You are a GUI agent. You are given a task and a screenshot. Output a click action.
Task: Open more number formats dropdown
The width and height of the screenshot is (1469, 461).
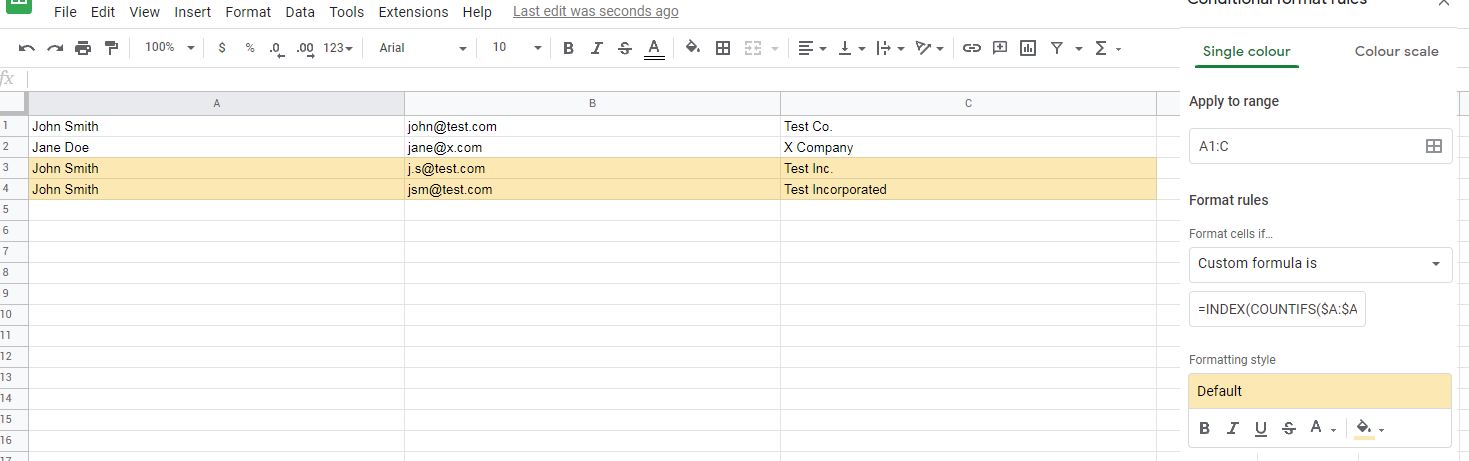[338, 48]
